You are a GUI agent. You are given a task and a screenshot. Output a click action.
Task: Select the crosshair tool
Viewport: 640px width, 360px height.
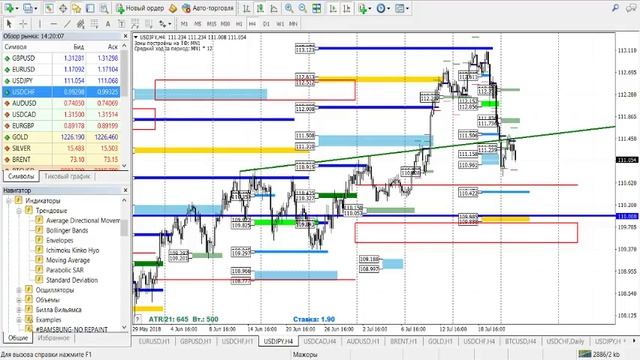pyautogui.click(x=23, y=24)
